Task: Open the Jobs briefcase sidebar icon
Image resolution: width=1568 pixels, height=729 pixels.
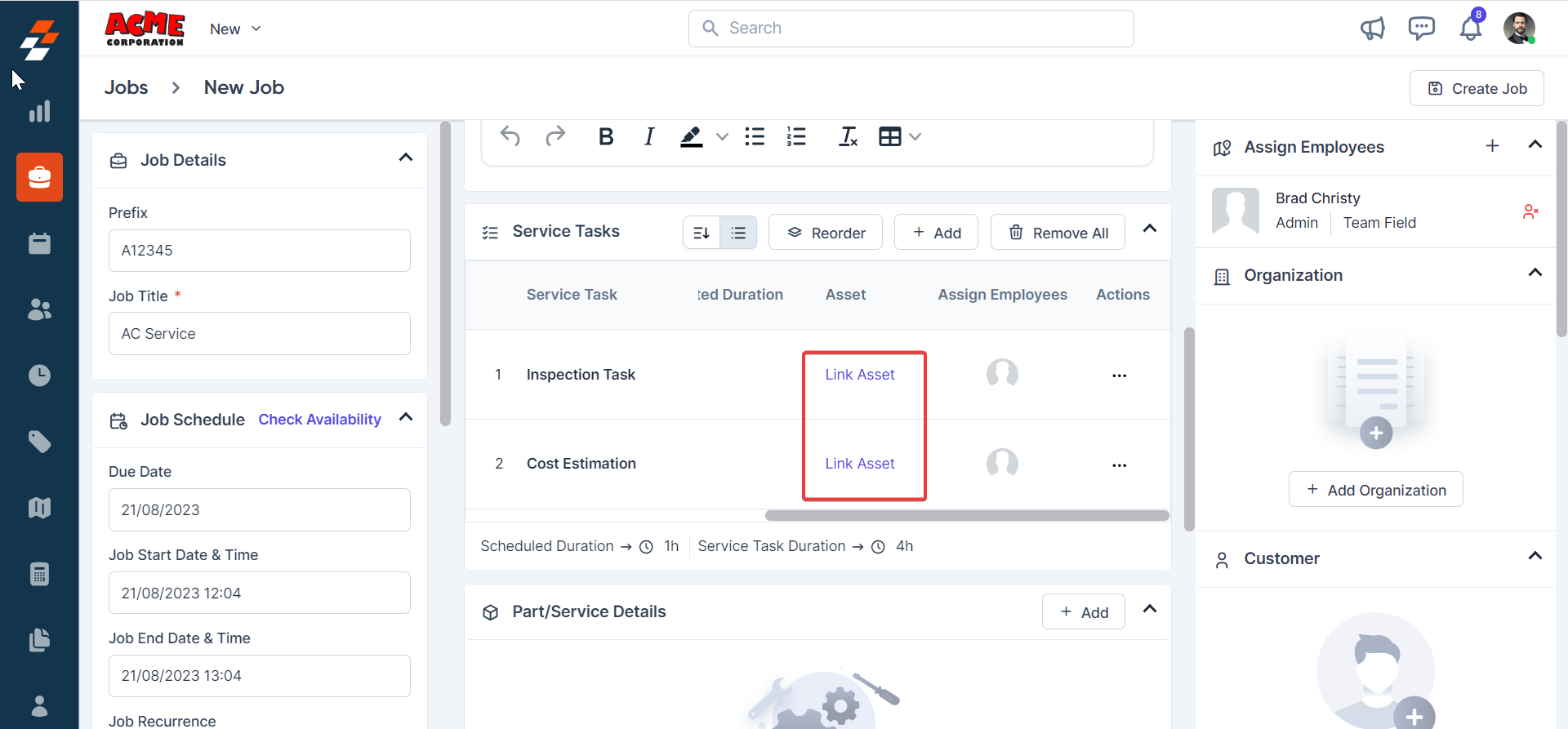Action: pos(39,177)
